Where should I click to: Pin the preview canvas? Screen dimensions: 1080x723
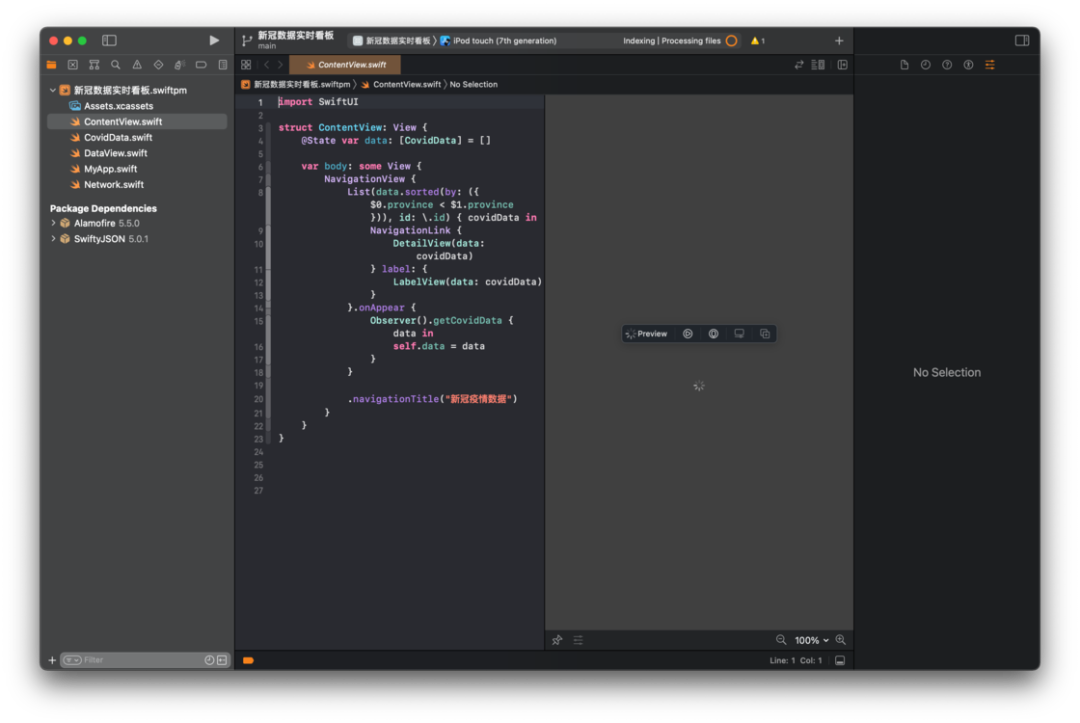pos(557,640)
